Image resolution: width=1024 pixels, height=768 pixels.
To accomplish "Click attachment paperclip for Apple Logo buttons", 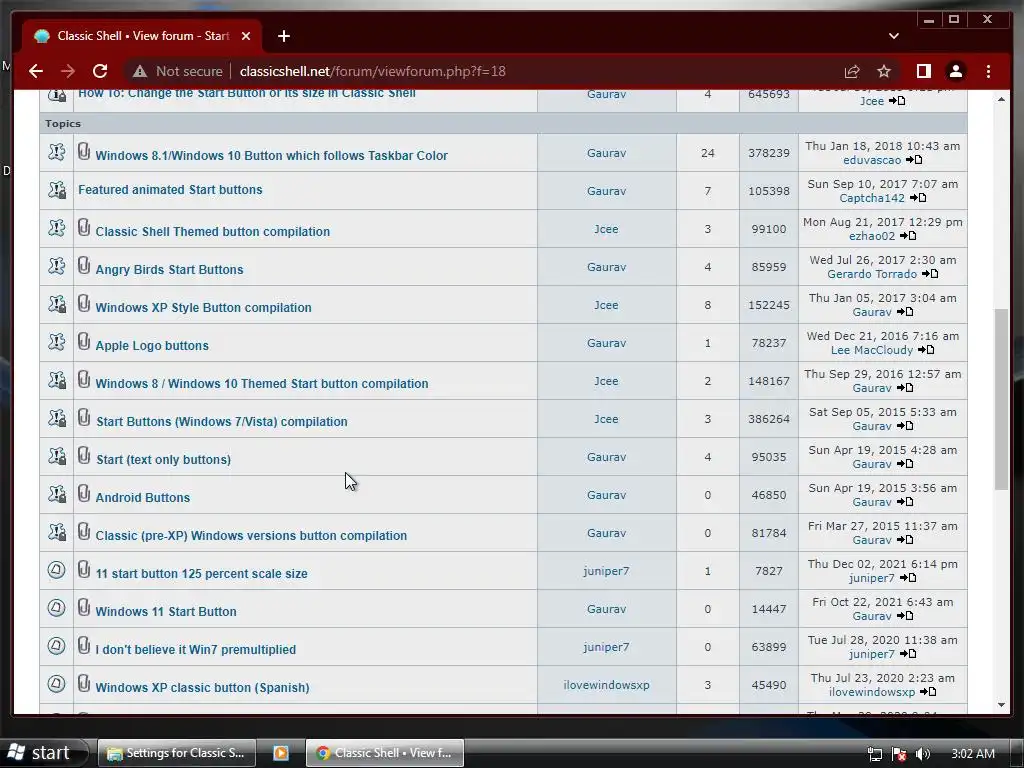I will click(x=84, y=342).
